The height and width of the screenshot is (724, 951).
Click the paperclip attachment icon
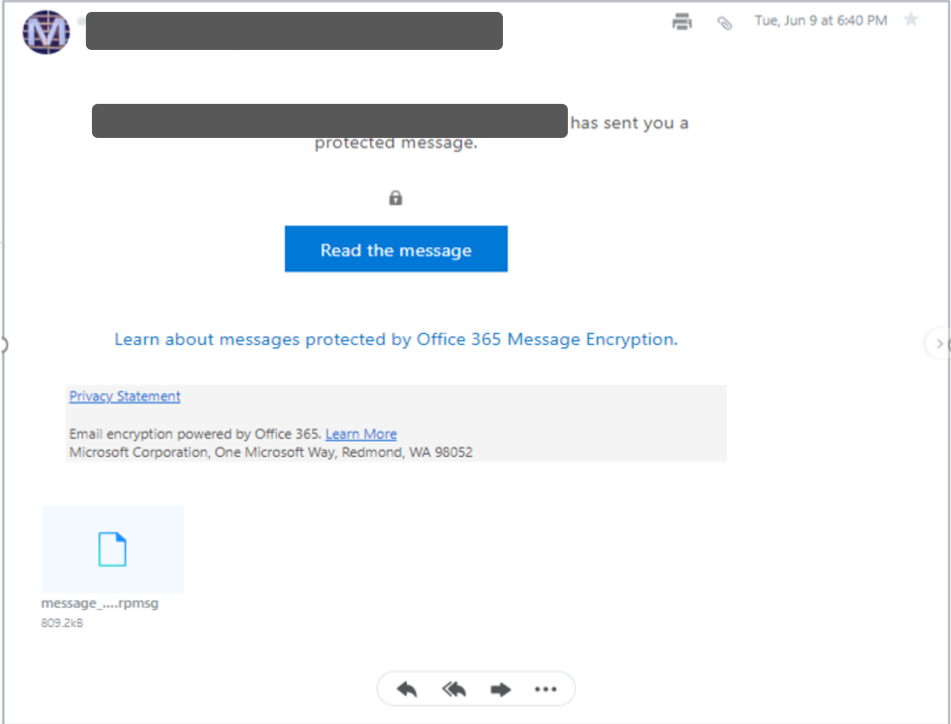[724, 23]
